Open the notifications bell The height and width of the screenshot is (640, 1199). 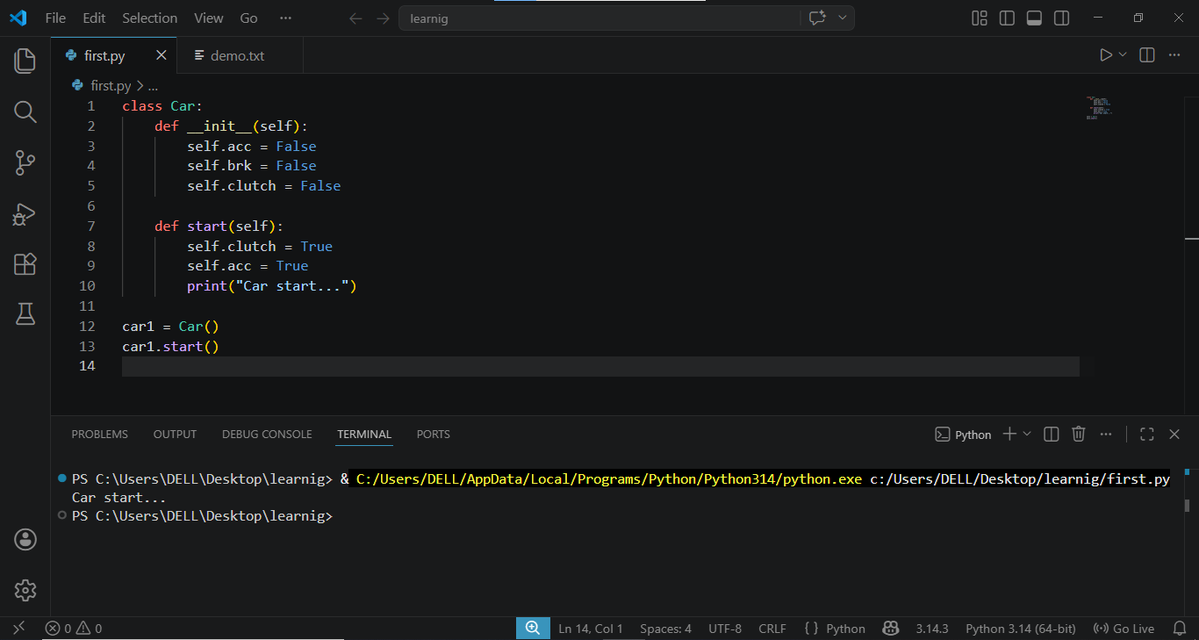[x=1178, y=628]
